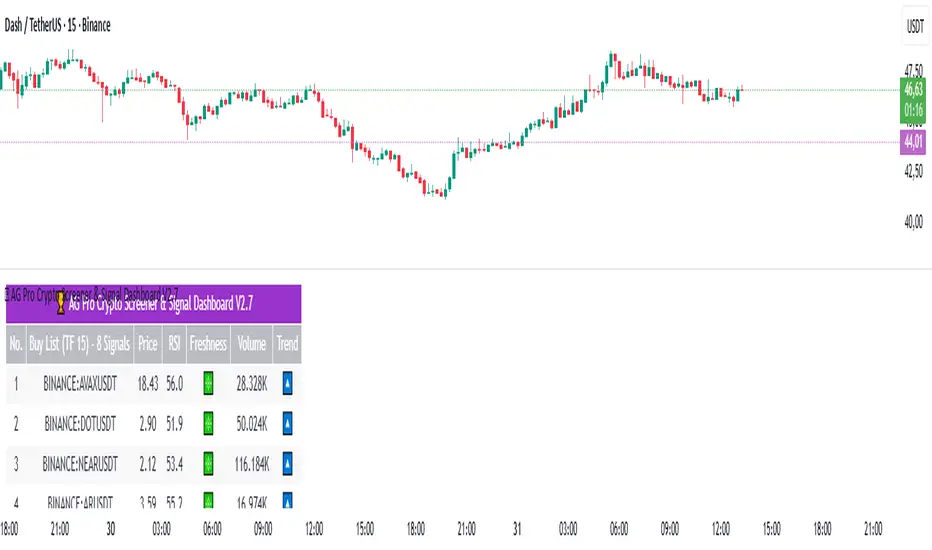The image size is (932, 550).
Task: Click the 12:00 time axis label
Action: coord(314,528)
